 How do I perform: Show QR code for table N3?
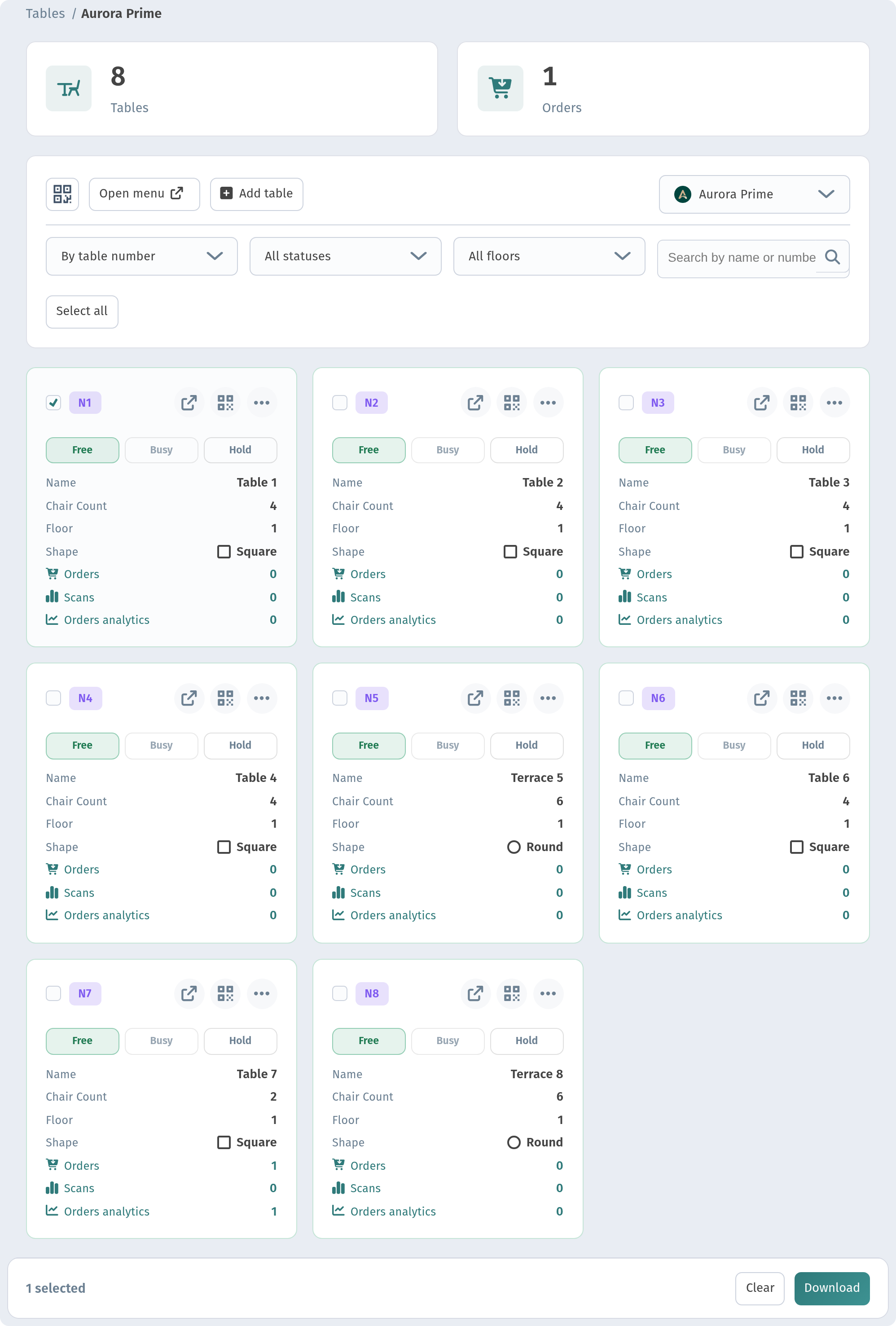click(x=798, y=403)
